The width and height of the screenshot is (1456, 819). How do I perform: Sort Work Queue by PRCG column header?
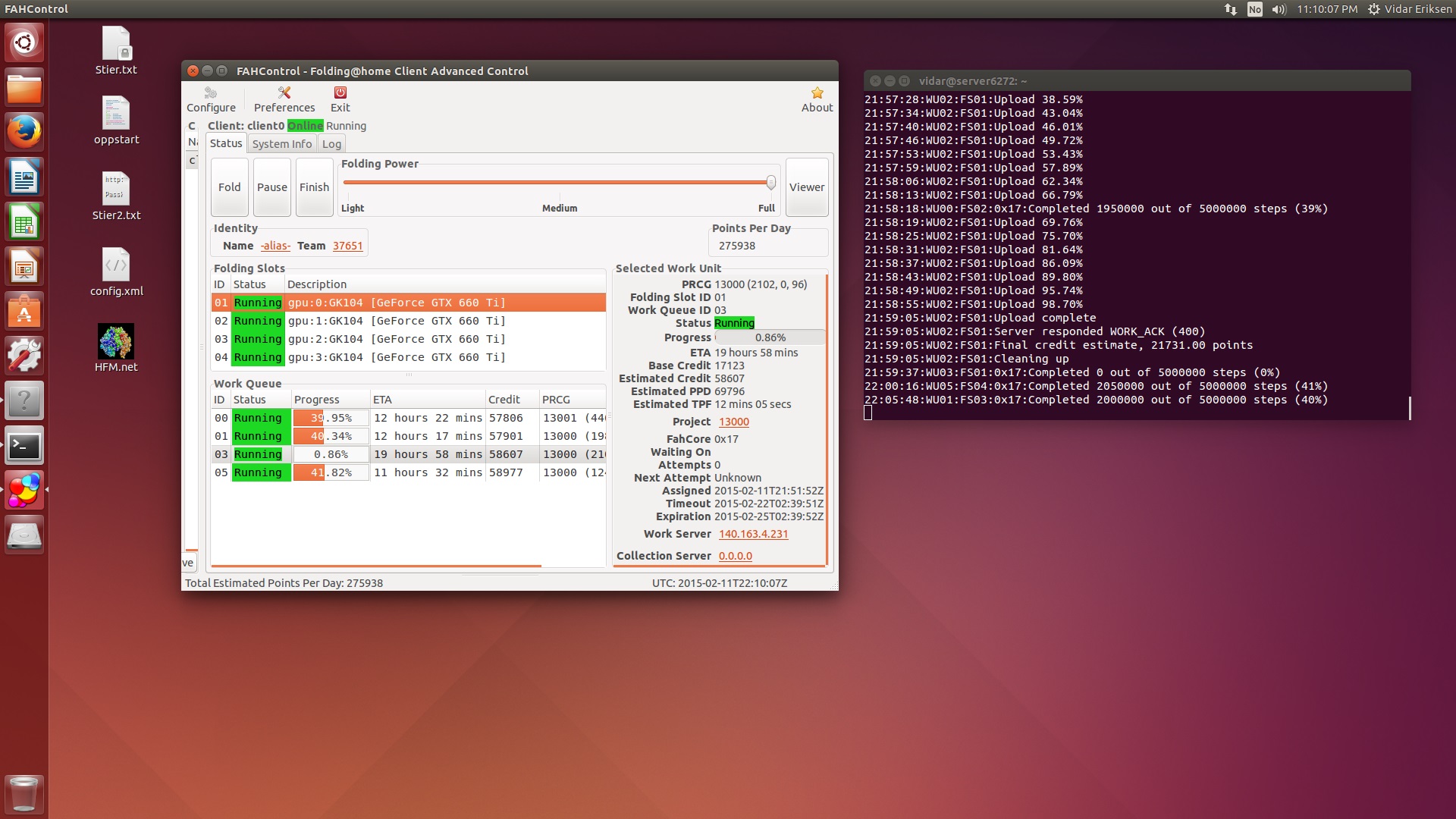[x=573, y=400]
